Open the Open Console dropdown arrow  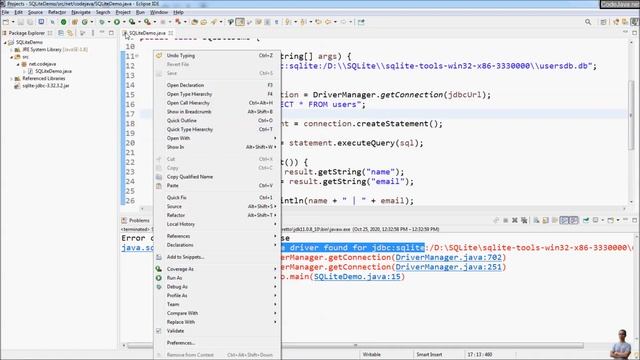click(618, 220)
